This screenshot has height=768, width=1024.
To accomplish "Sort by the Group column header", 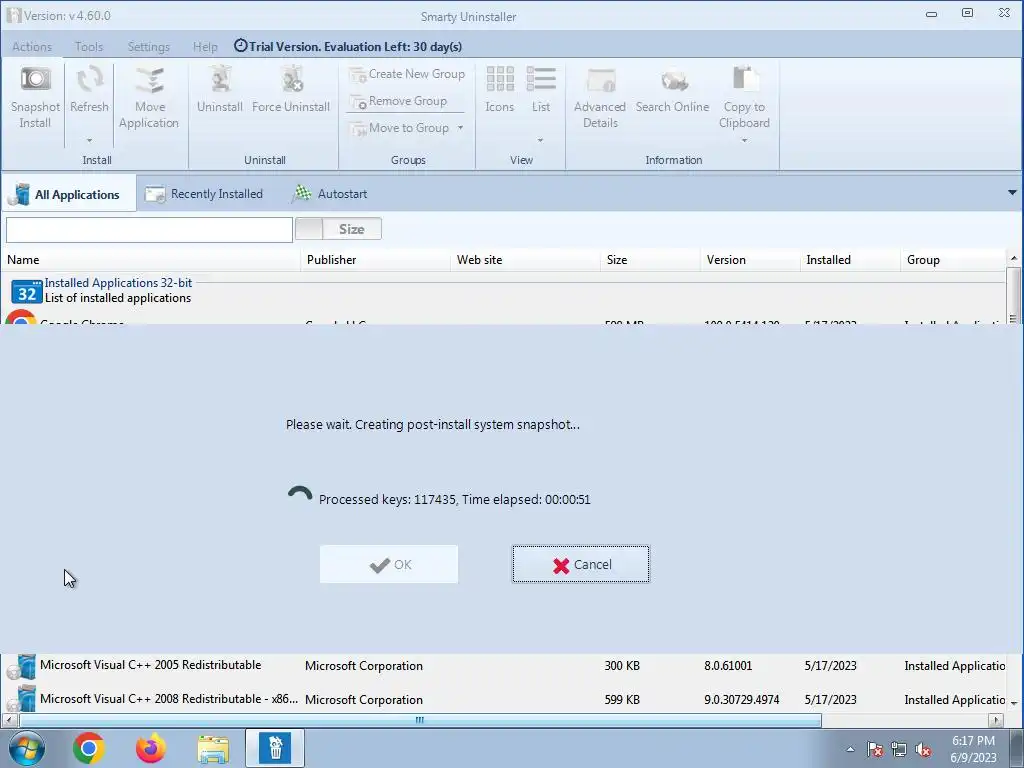I will 953,260.
